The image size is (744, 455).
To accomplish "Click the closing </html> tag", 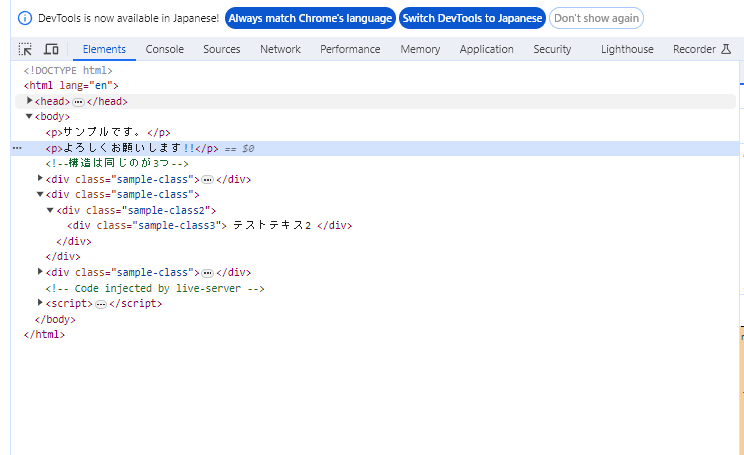I will click(44, 334).
